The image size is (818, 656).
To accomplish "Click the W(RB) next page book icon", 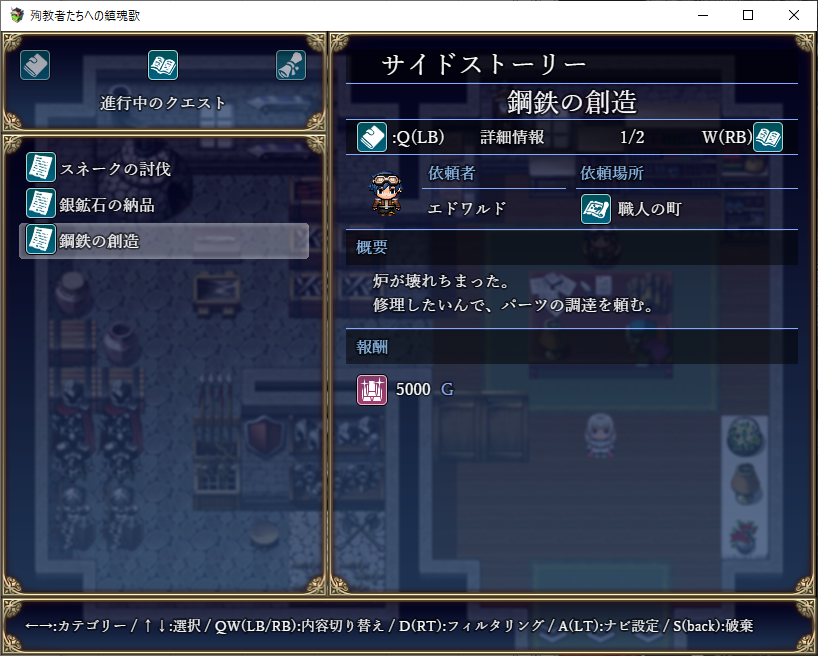I will (768, 137).
